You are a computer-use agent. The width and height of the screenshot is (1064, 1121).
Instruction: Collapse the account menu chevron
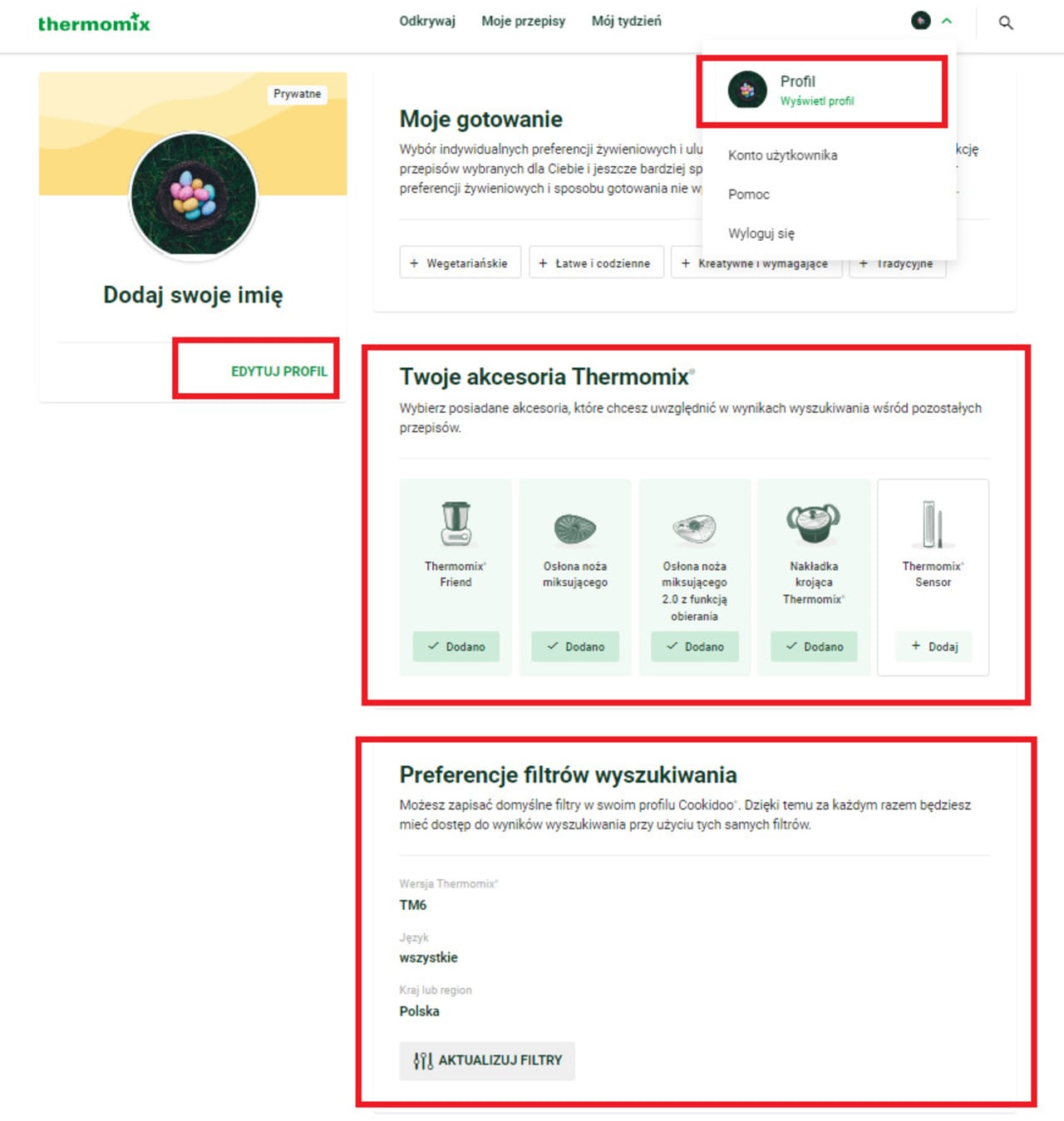point(947,21)
